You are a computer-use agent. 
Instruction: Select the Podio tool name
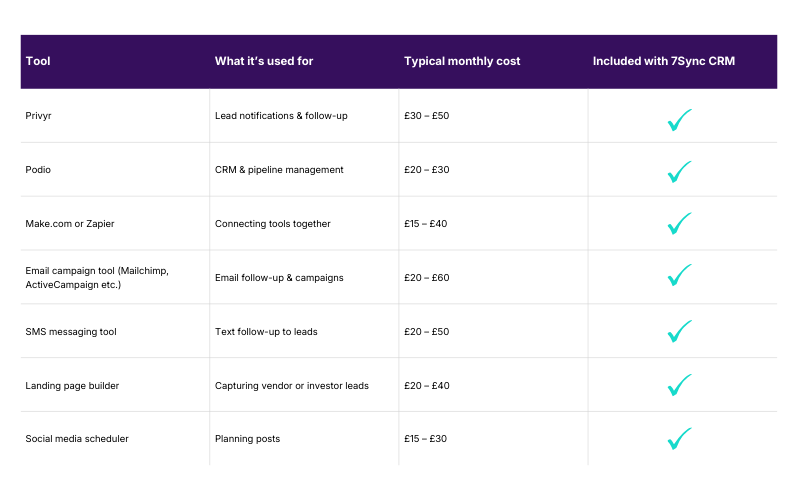coord(38,170)
